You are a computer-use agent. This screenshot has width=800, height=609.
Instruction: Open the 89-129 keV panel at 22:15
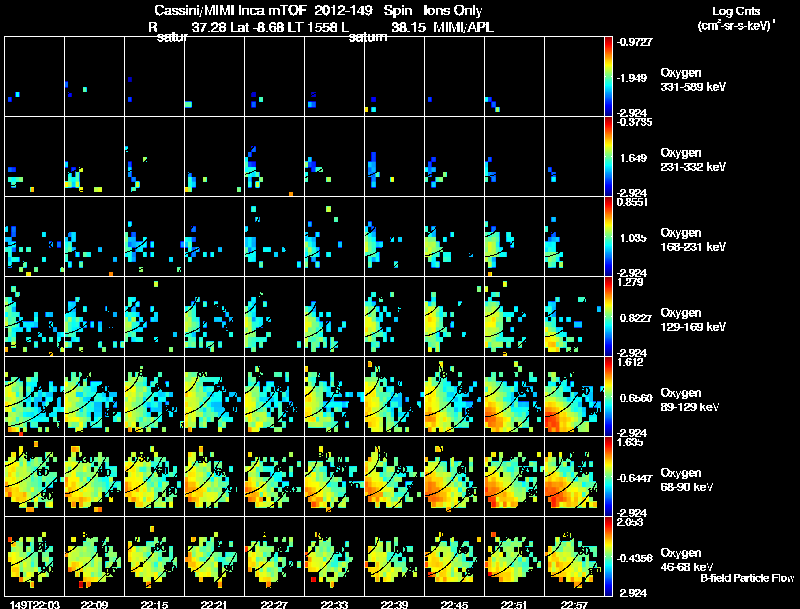click(154, 396)
